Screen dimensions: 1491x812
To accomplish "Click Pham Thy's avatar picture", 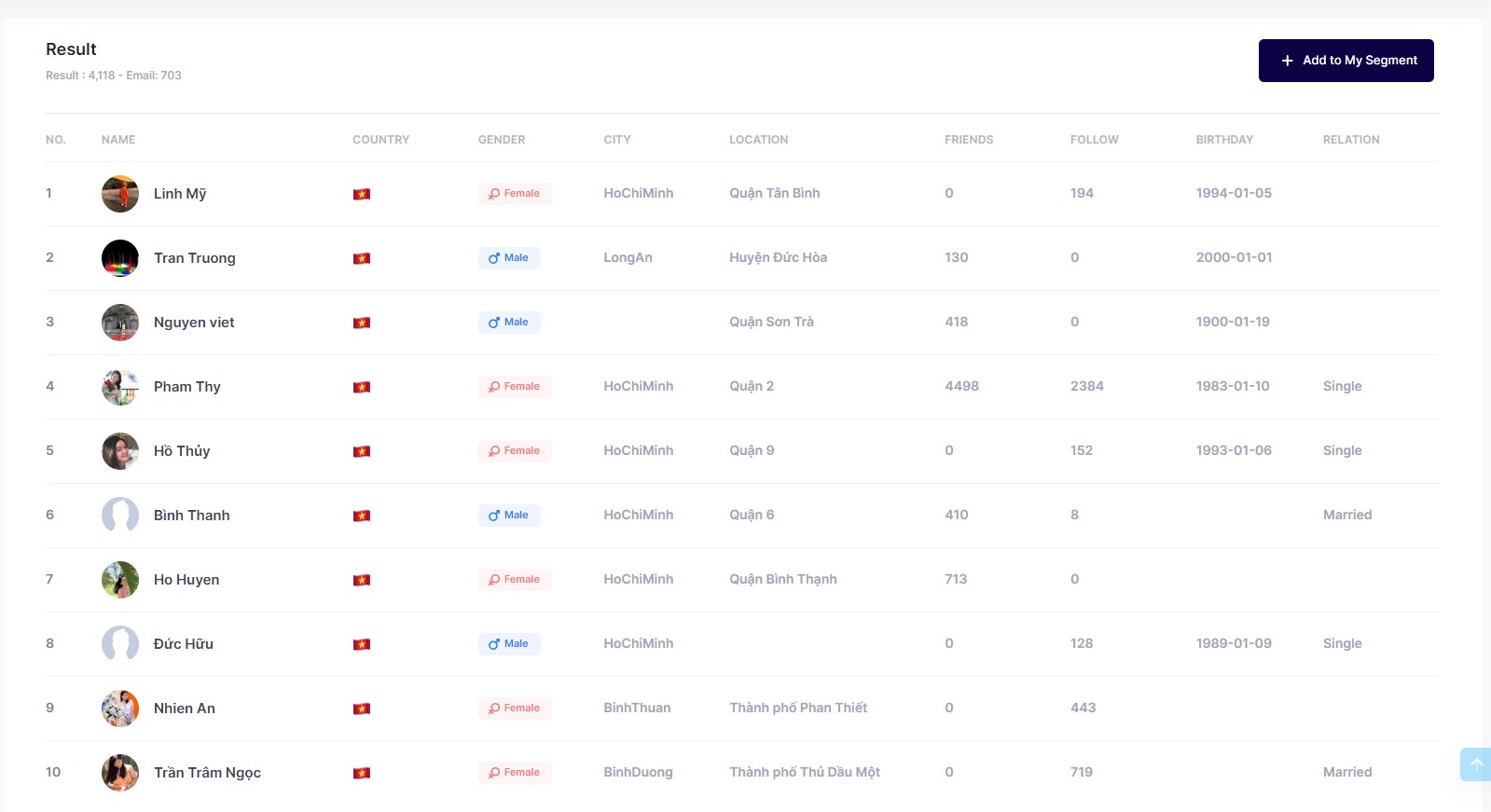I will 120,387.
